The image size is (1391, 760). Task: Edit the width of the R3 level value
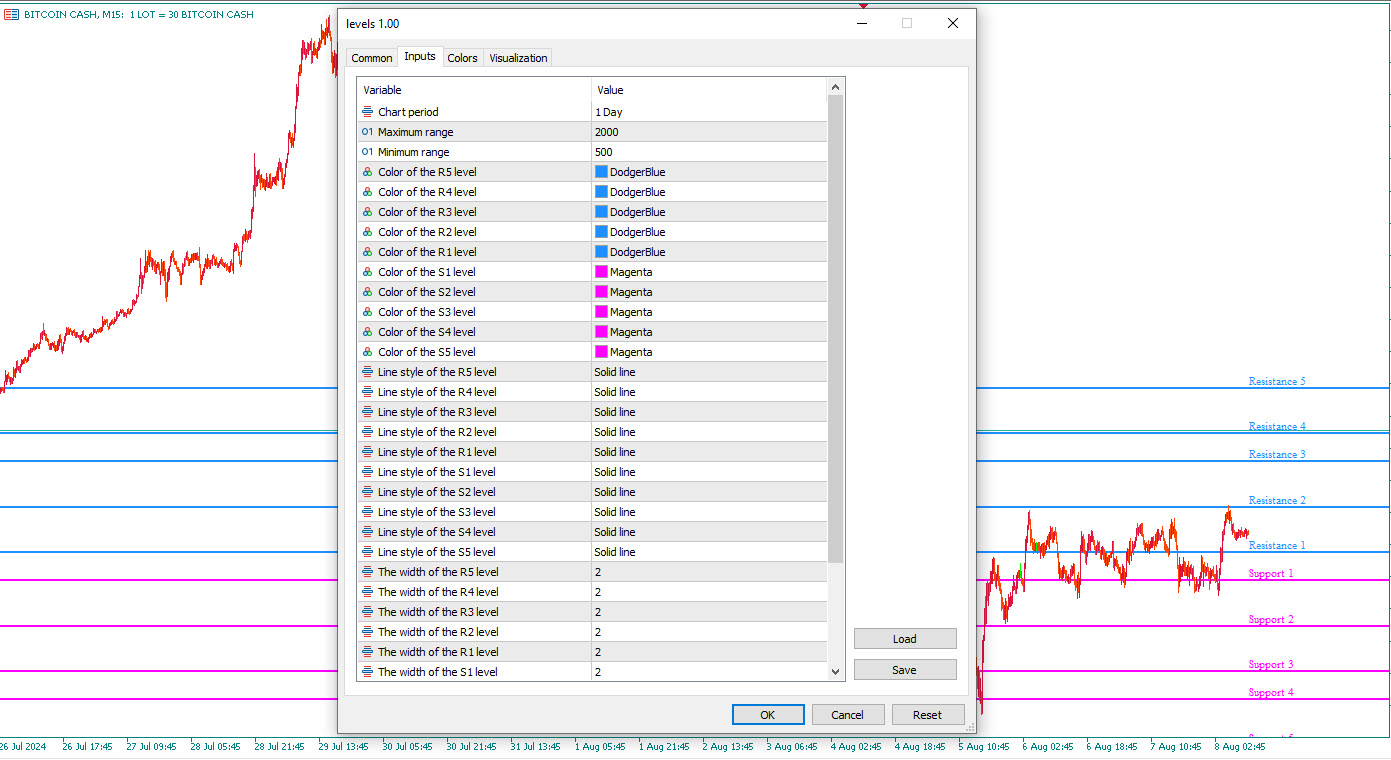click(709, 612)
